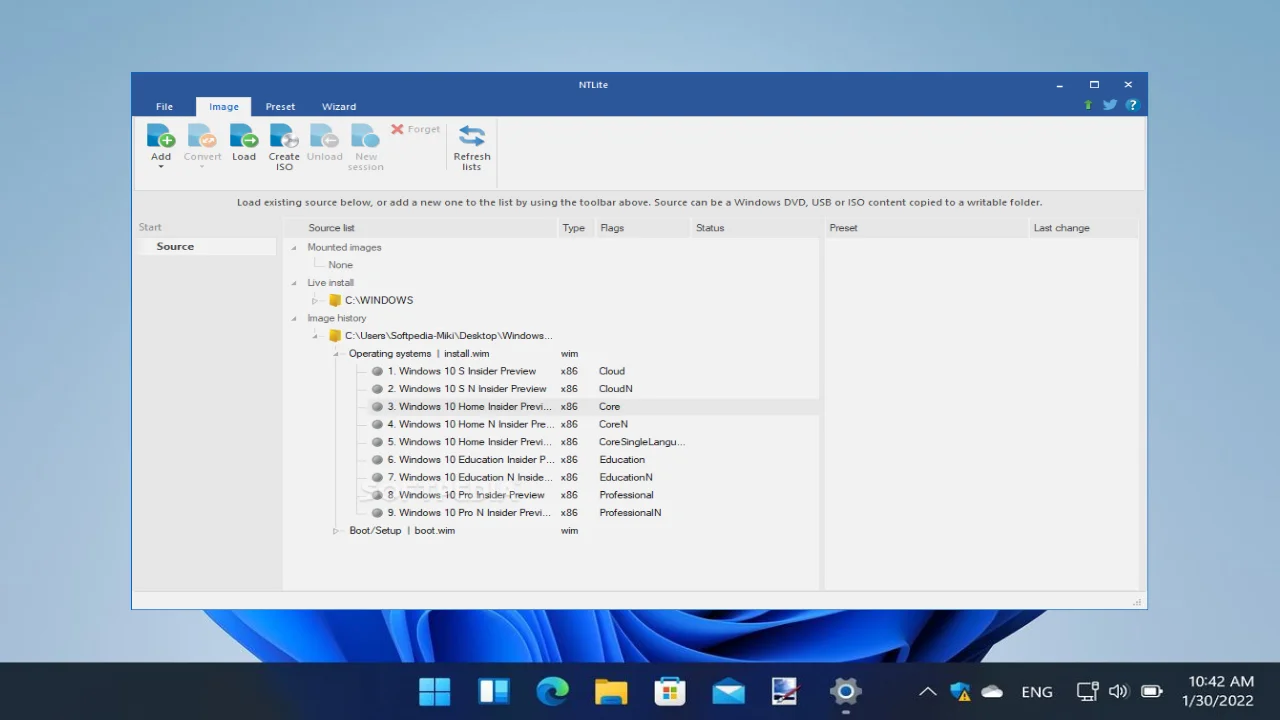Click the green update arrow icon

pos(1088,105)
